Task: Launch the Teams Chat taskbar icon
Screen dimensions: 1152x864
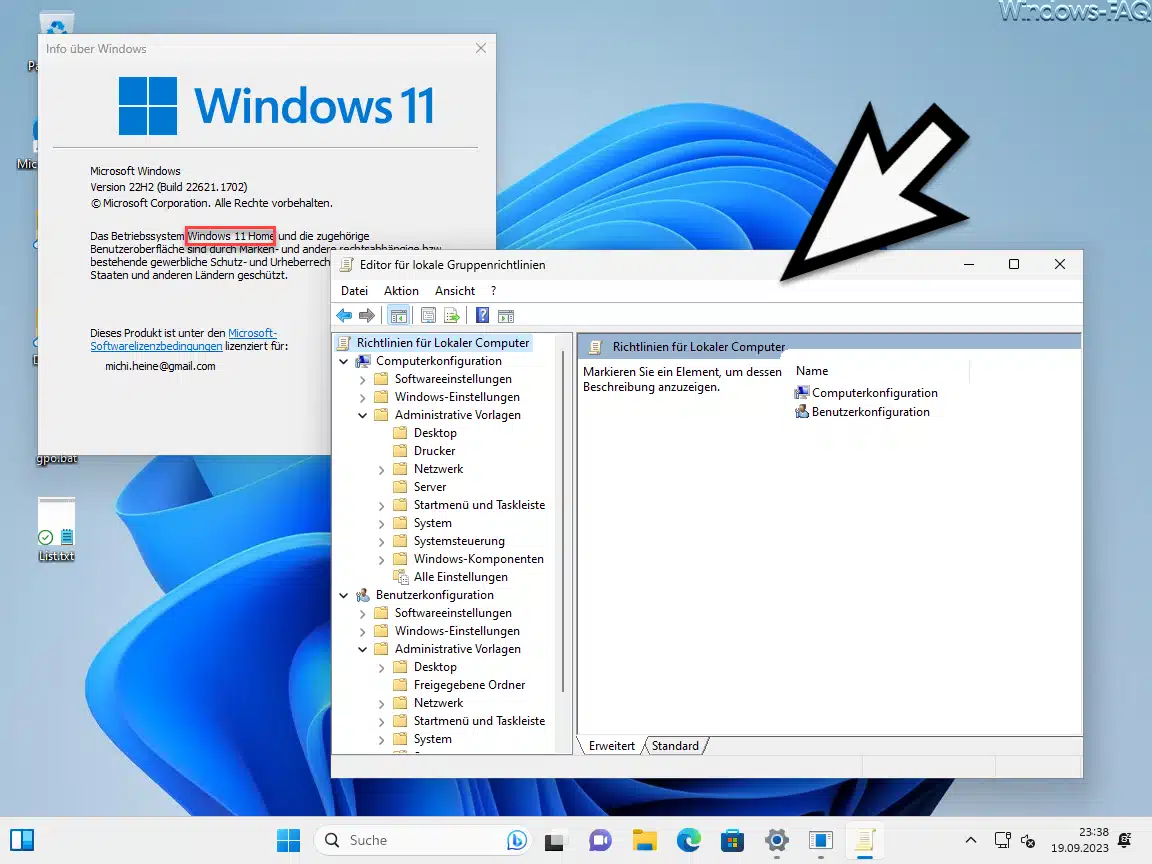Action: [600, 840]
